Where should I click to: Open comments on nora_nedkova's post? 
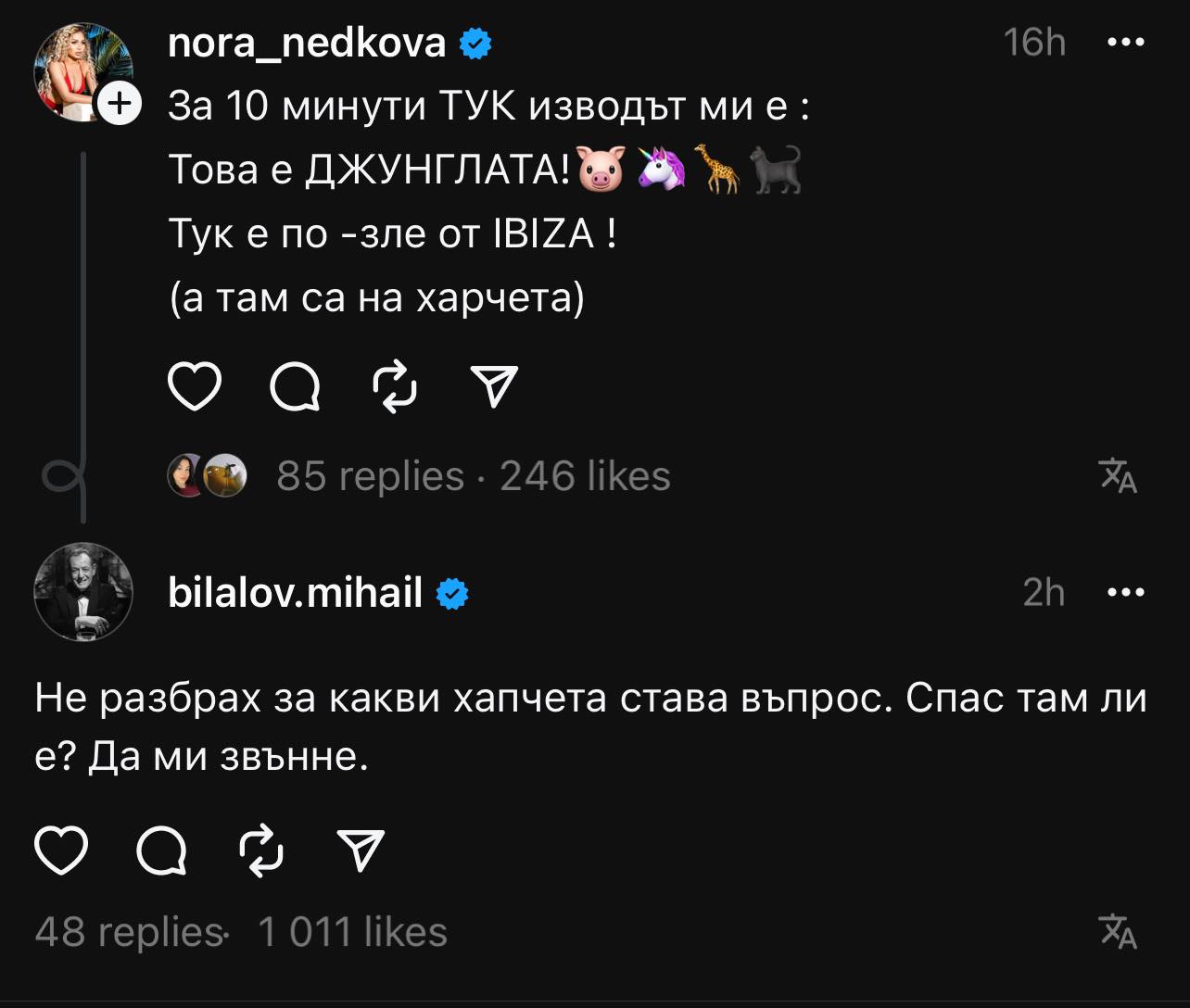click(295, 386)
